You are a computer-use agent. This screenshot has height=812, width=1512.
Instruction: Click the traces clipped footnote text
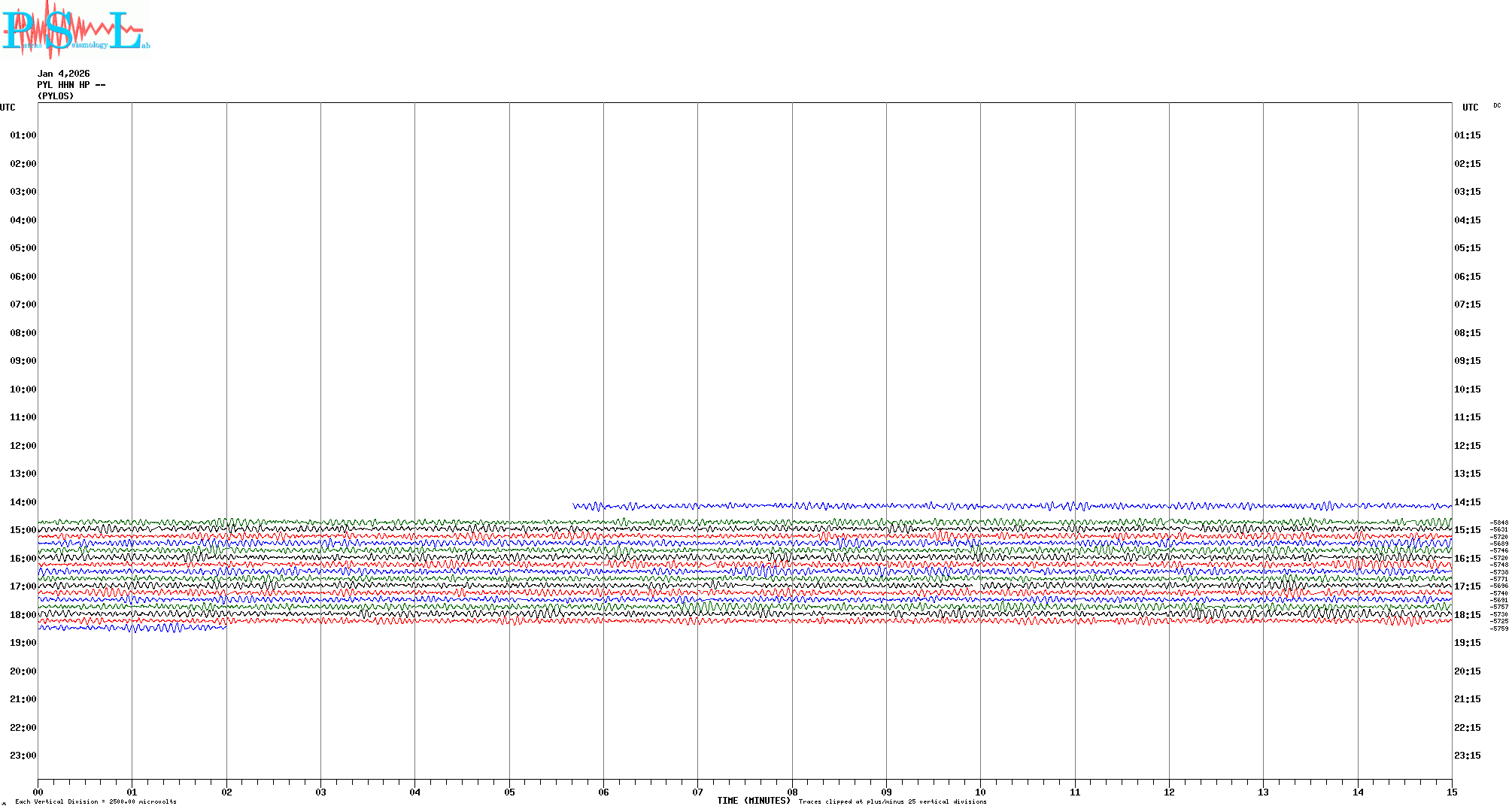pyautogui.click(x=892, y=802)
